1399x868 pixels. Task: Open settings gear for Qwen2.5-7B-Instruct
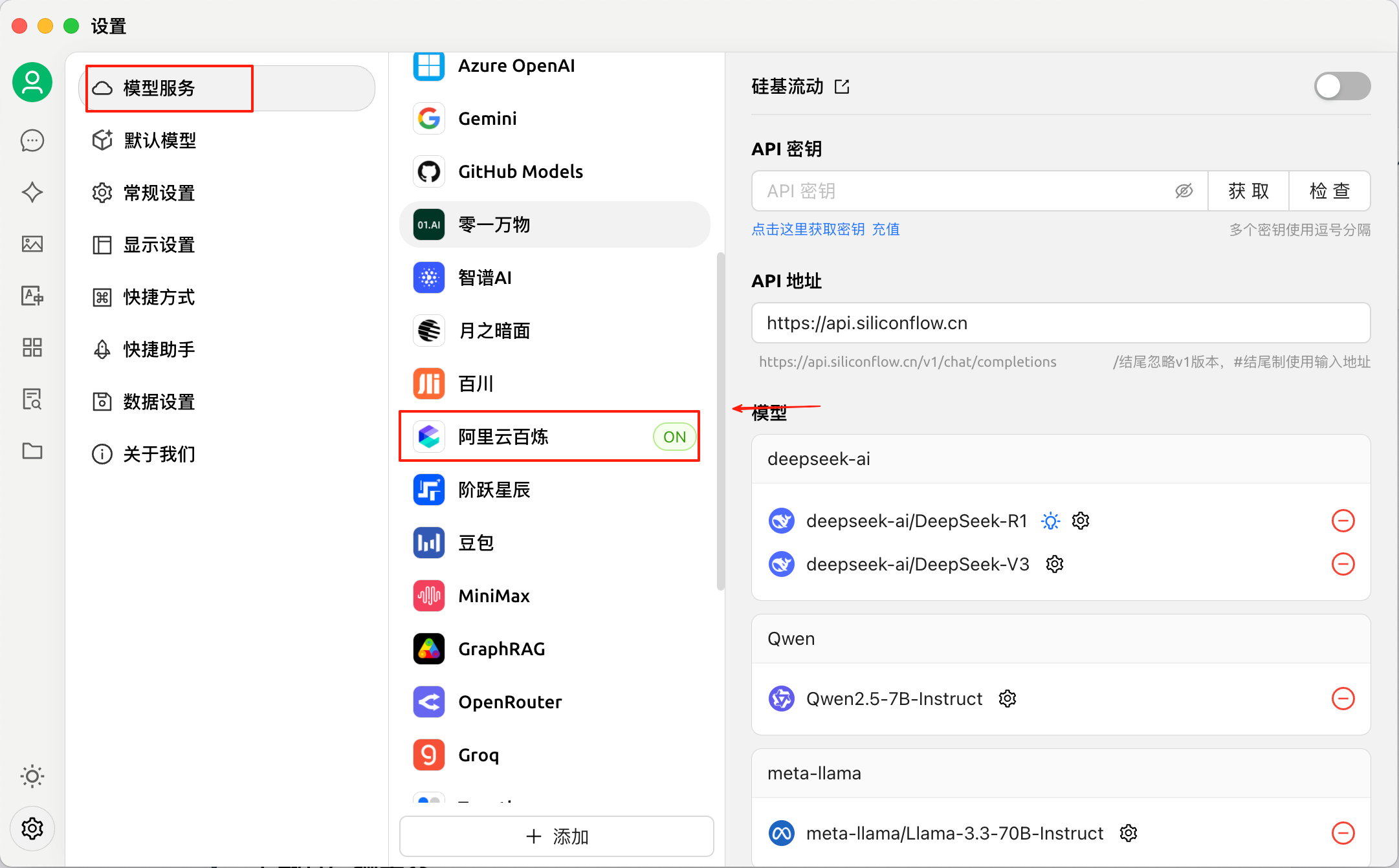[1008, 699]
